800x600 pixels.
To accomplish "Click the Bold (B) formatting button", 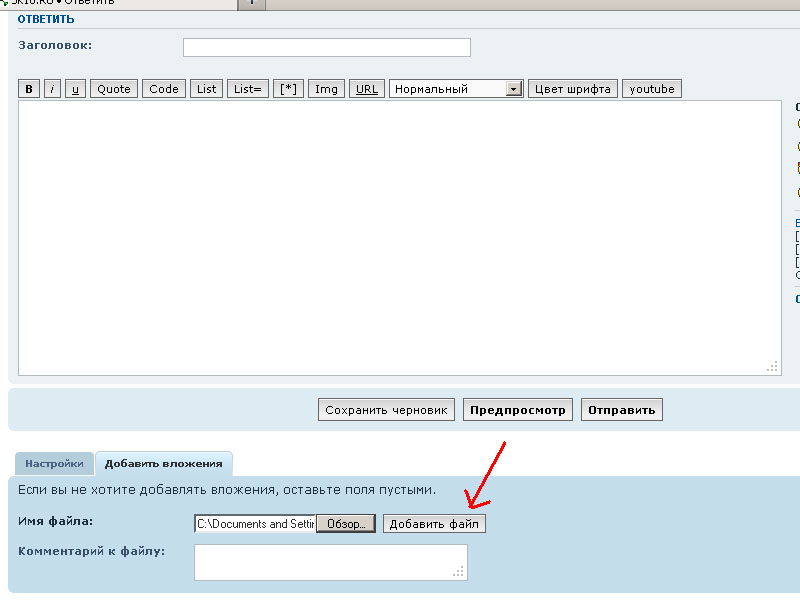I will point(29,89).
